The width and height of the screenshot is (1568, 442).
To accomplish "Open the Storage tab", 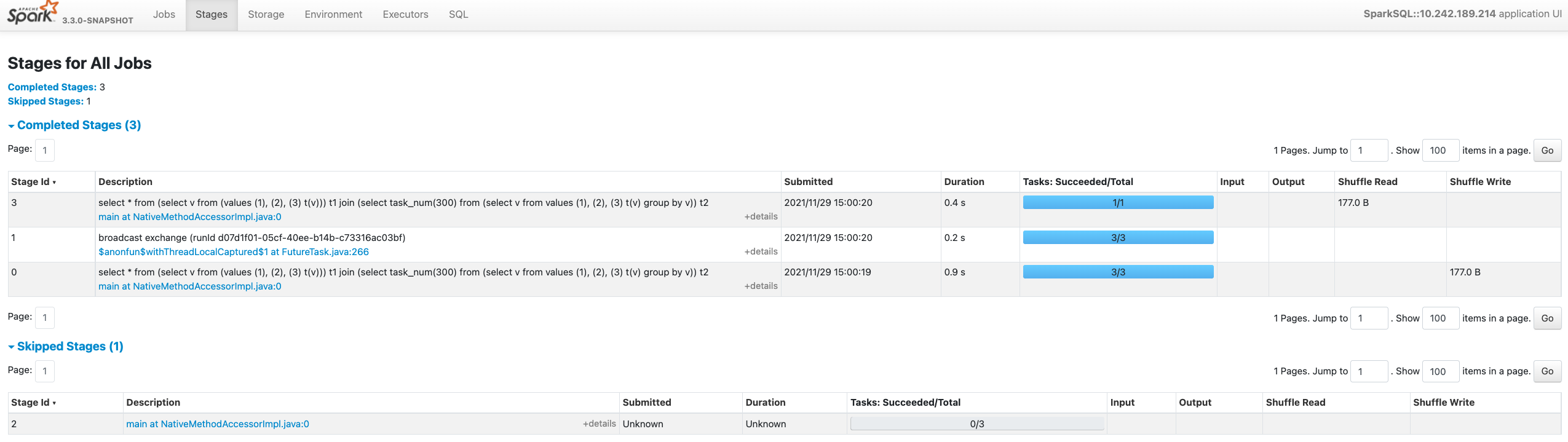I will click(x=266, y=14).
